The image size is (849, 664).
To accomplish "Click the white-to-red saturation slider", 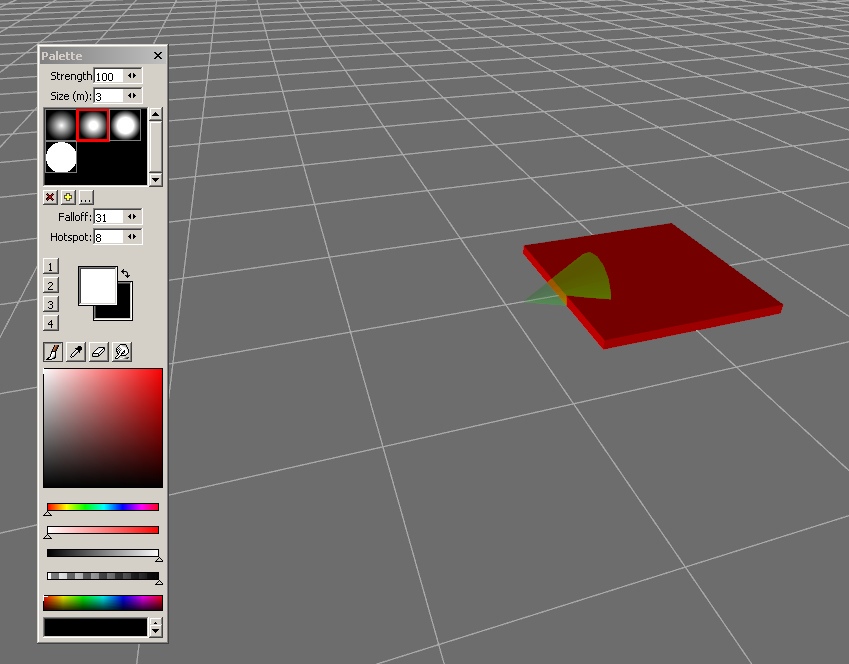I will click(x=103, y=530).
